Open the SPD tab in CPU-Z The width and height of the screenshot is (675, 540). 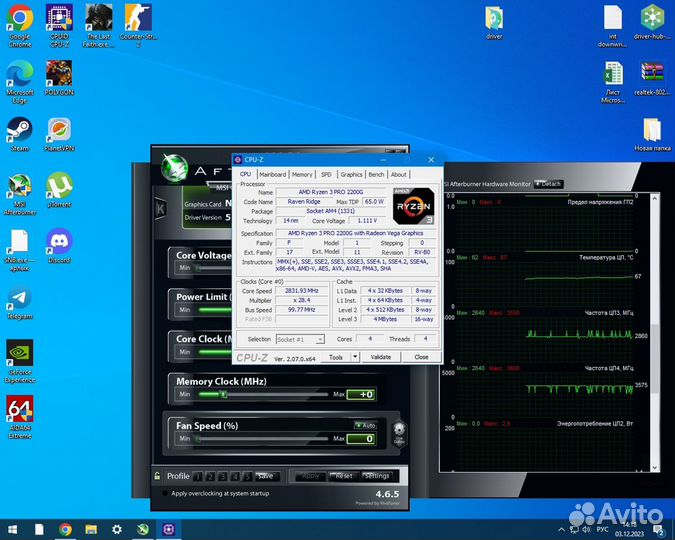(x=326, y=174)
